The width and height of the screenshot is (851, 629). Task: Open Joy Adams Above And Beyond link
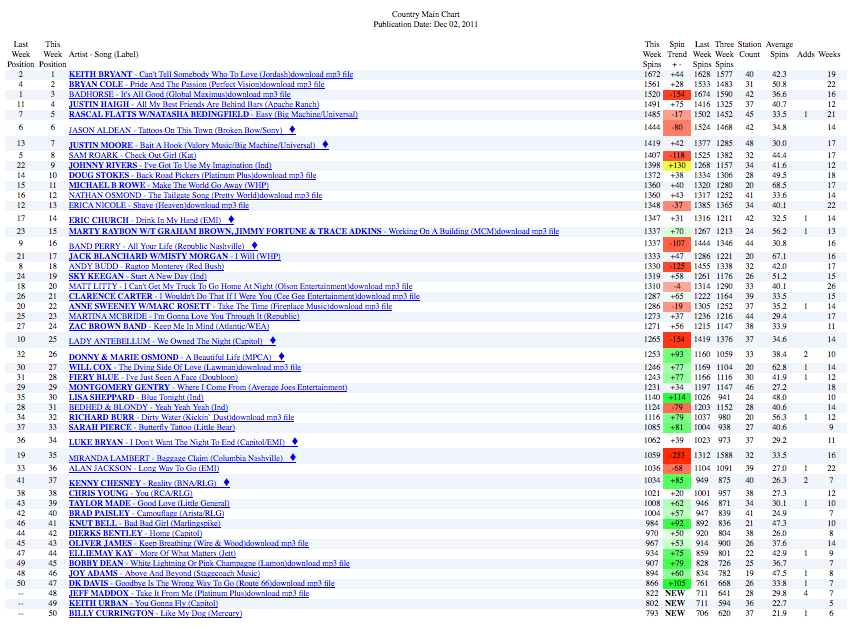tap(164, 573)
